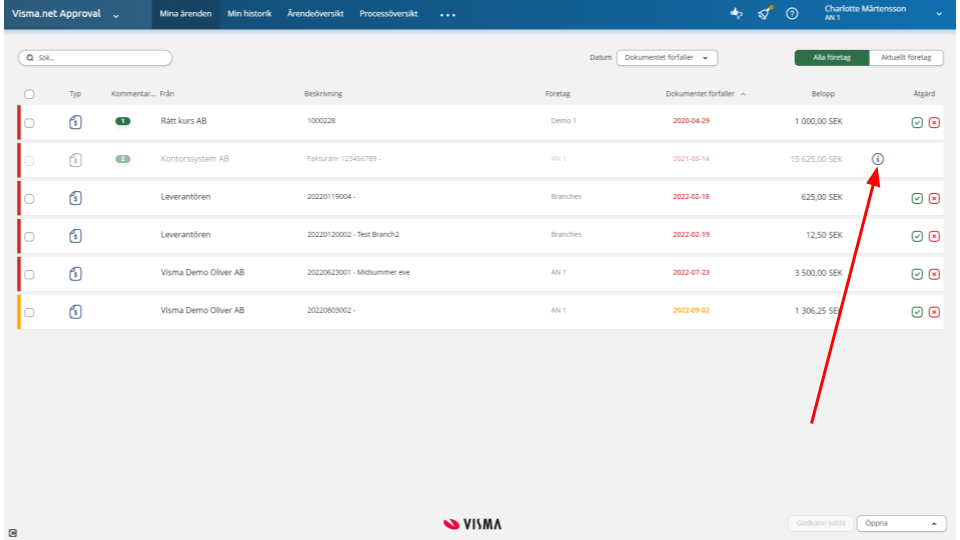Sort by the Beskrivning column header
960x540 pixels.
click(323, 94)
